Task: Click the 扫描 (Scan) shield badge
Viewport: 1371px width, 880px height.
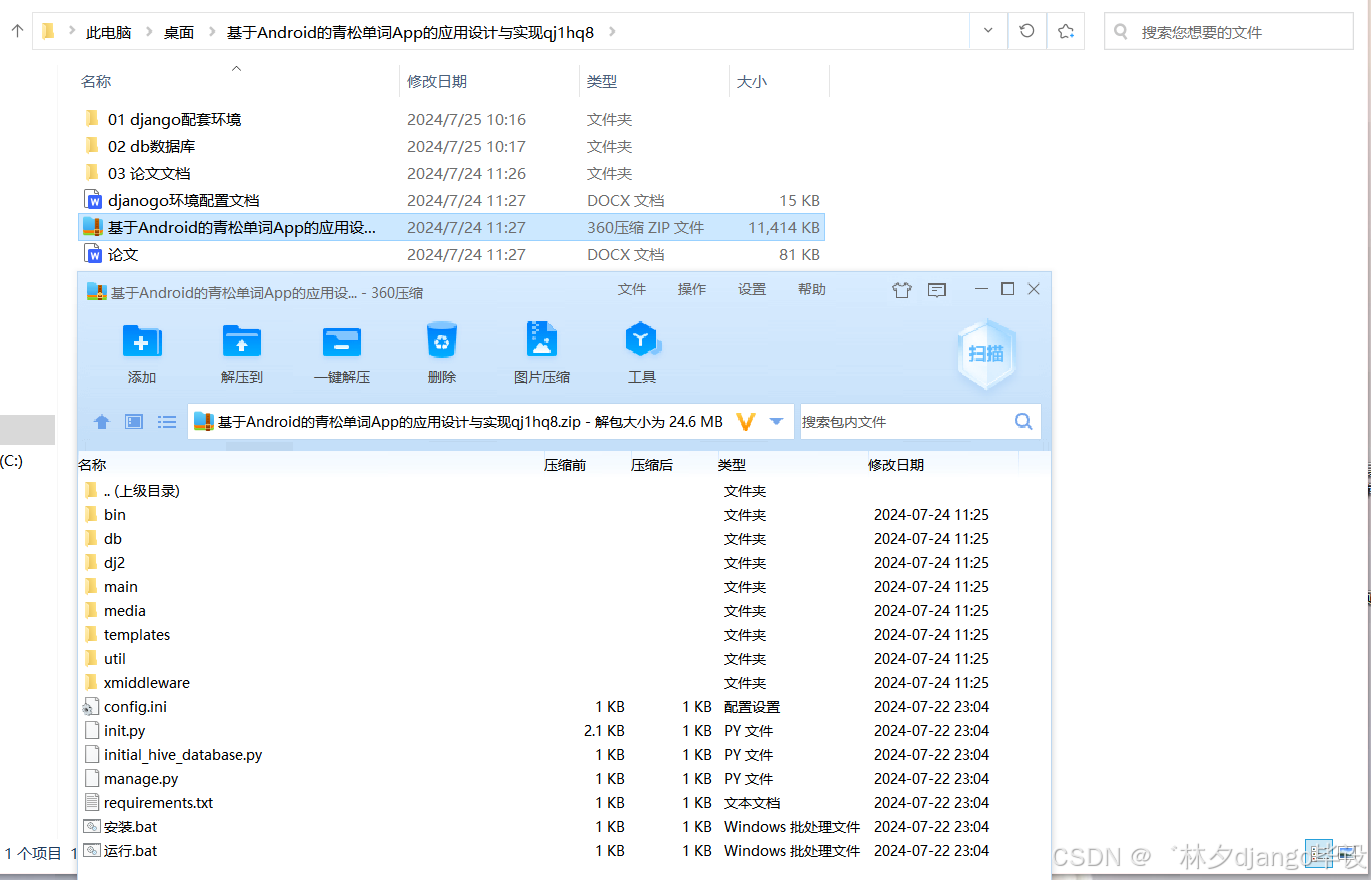Action: 986,353
